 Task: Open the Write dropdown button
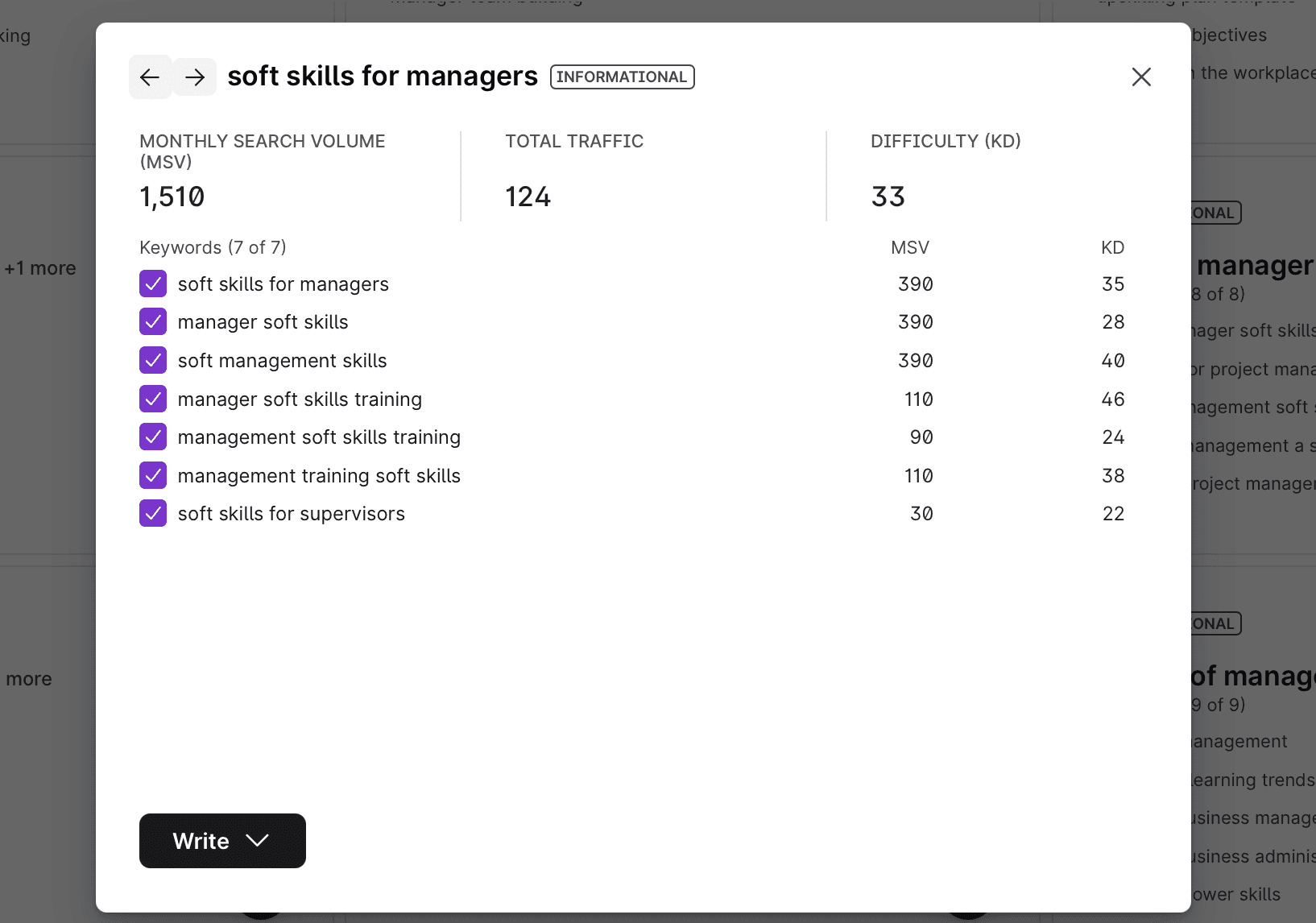(201, 841)
